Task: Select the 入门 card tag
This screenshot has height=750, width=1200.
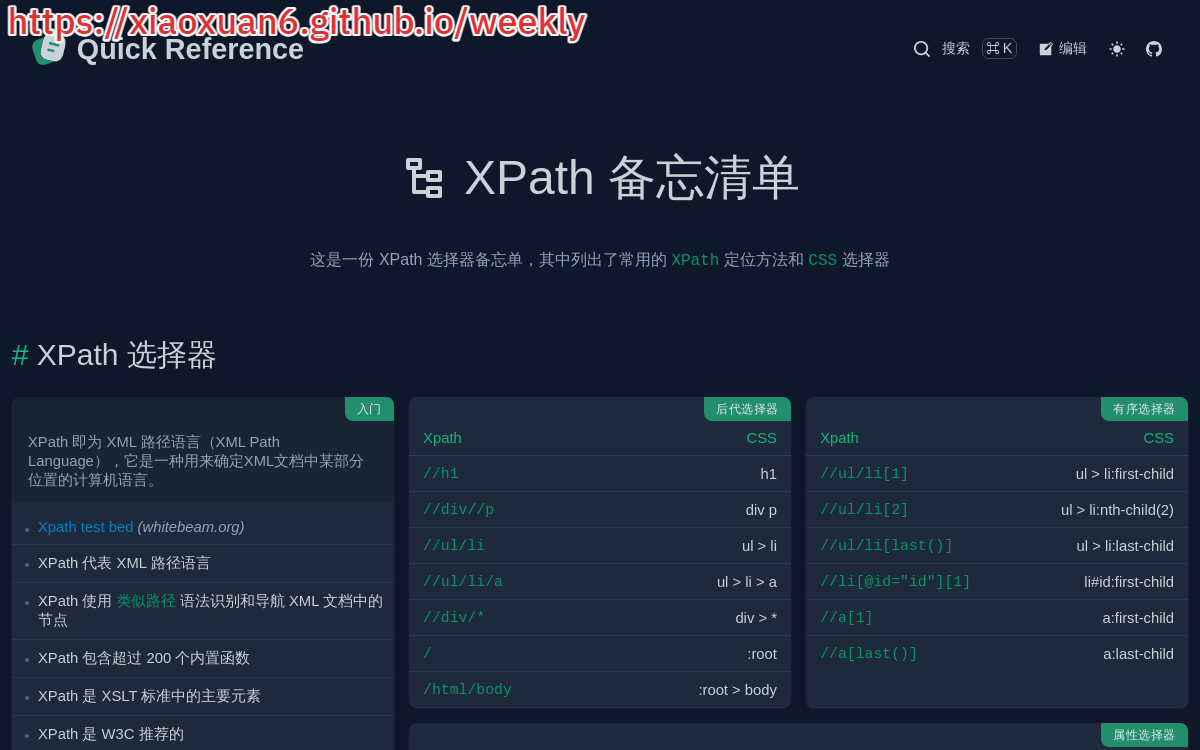Action: 369,409
